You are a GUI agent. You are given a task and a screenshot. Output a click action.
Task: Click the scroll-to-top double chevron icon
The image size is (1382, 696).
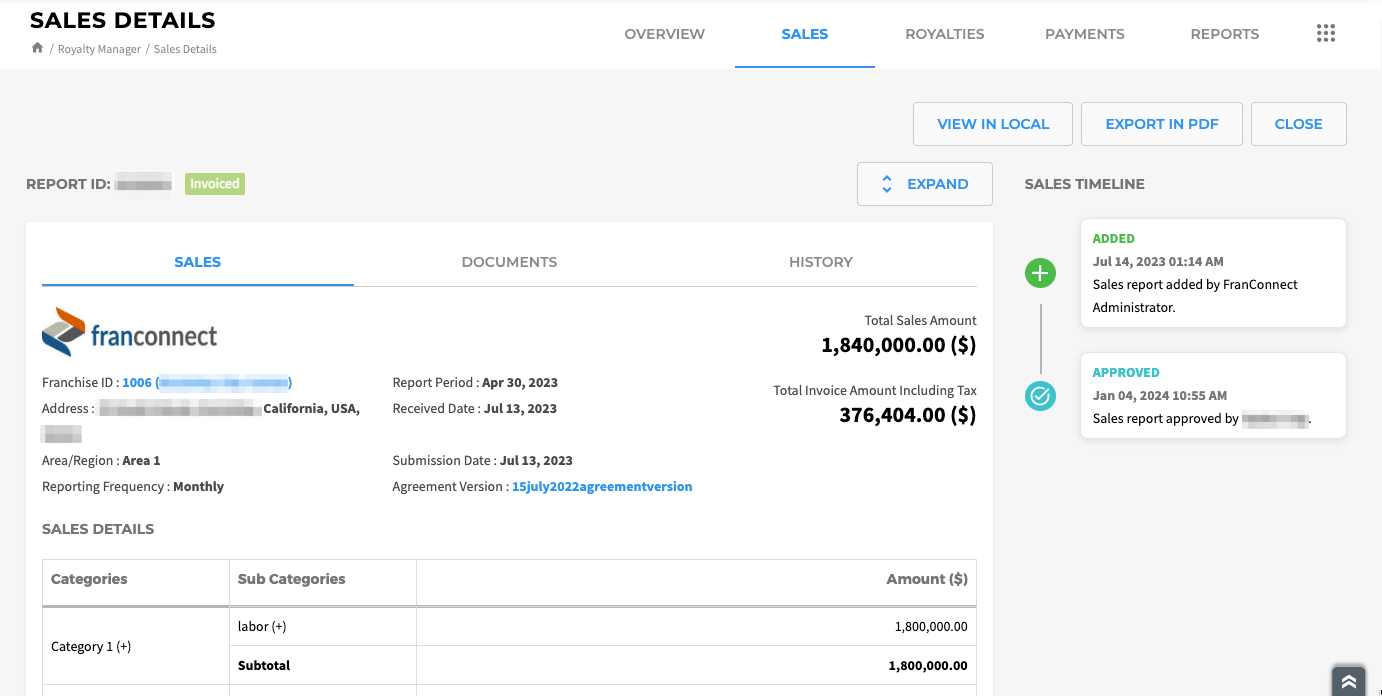[x=1349, y=682]
